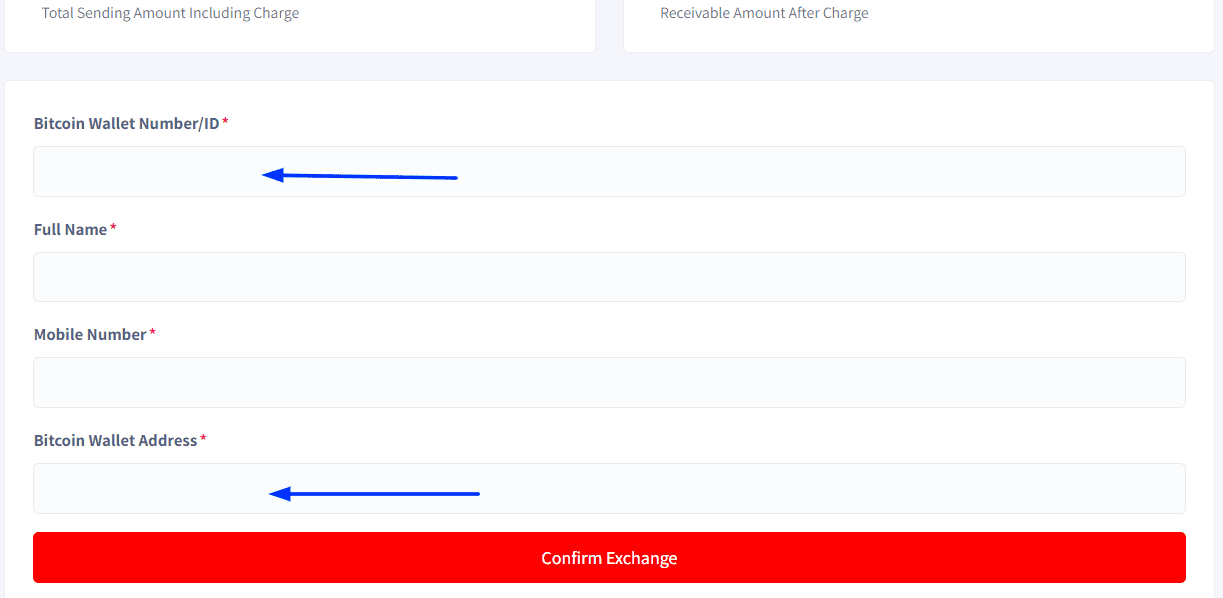The height and width of the screenshot is (598, 1223).
Task: Click Total Sending Amount Including Charge caption
Action: point(170,13)
